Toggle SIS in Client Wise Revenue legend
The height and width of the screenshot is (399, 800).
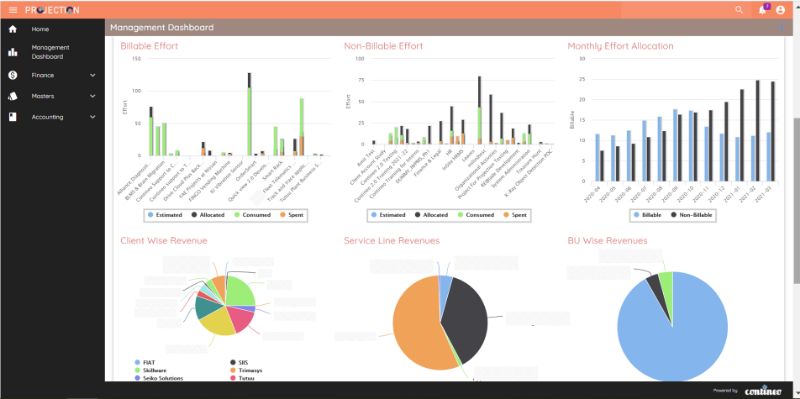(239, 363)
